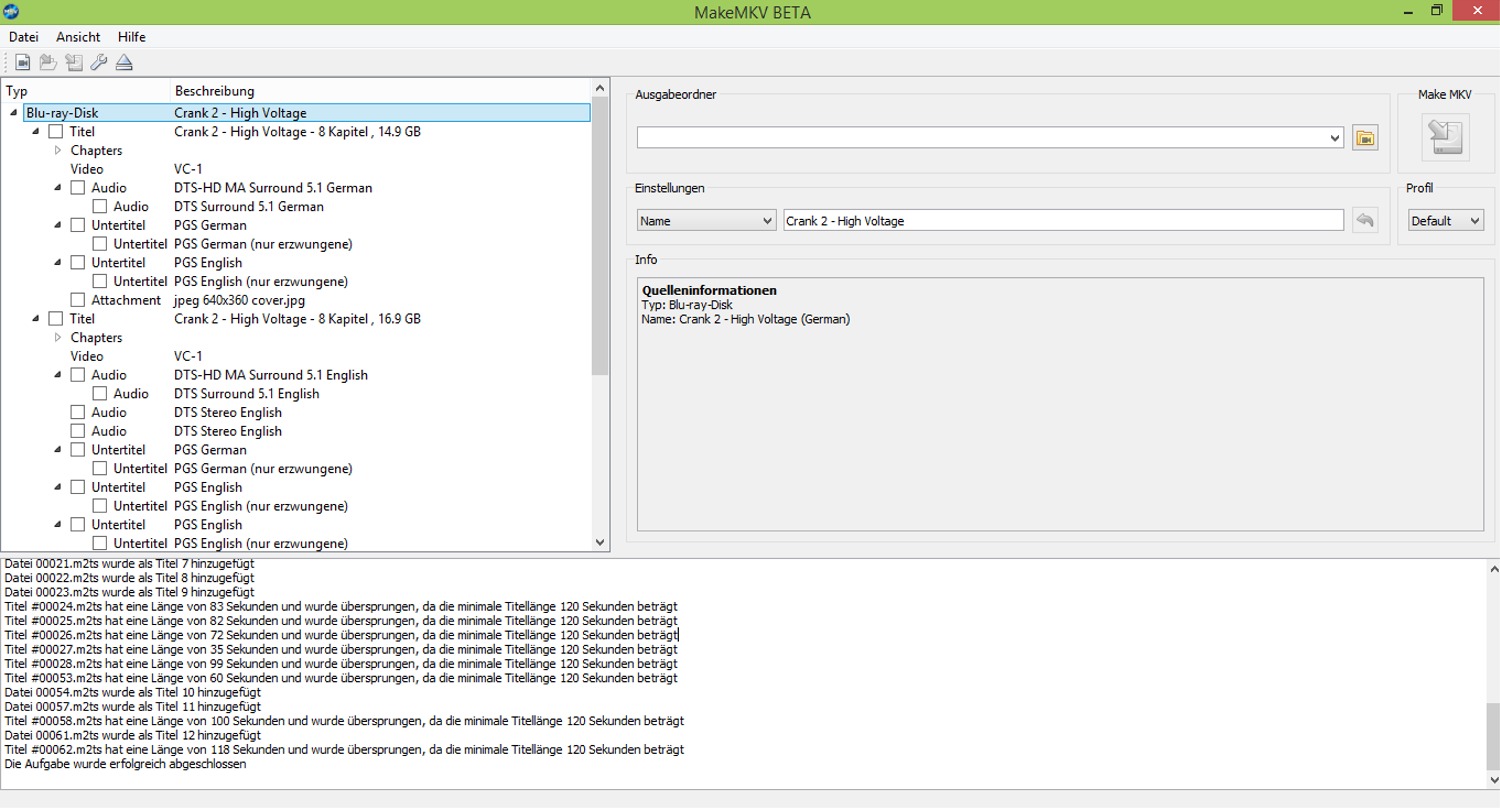The image size is (1500, 808).
Task: Check the DTS-HD MA Surround 5.1 English audio box
Action: coord(78,374)
